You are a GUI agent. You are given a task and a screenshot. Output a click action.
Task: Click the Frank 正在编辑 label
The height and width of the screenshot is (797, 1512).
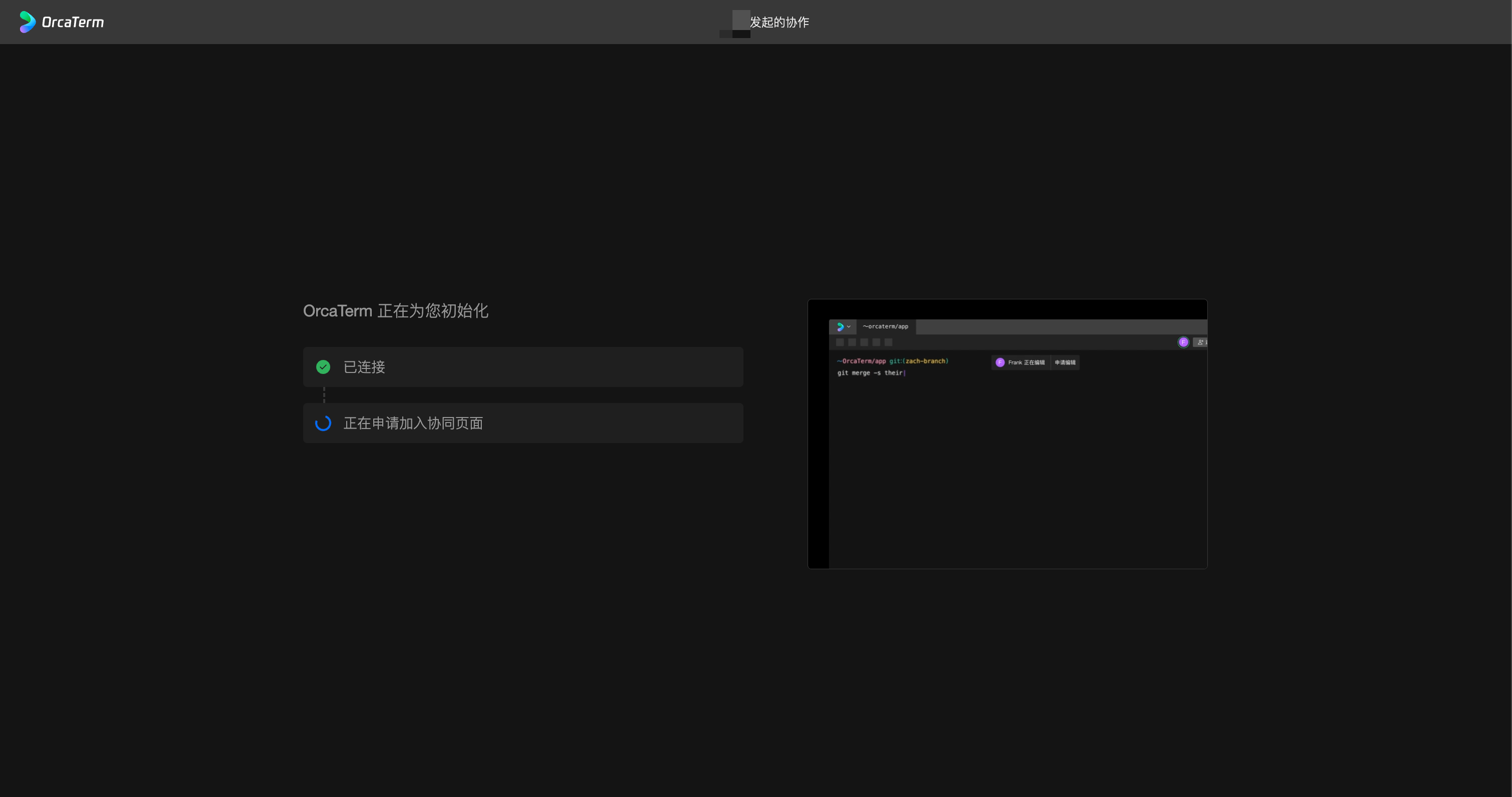point(1026,362)
